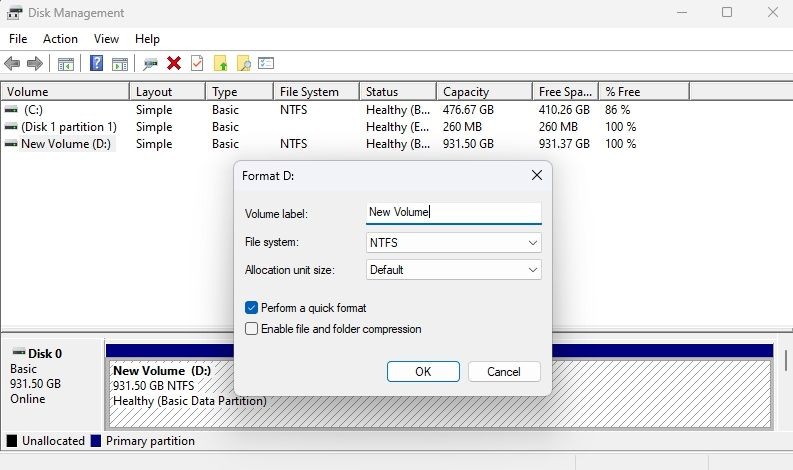Close the Format D: dialog
The width and height of the screenshot is (793, 470).
click(537, 176)
